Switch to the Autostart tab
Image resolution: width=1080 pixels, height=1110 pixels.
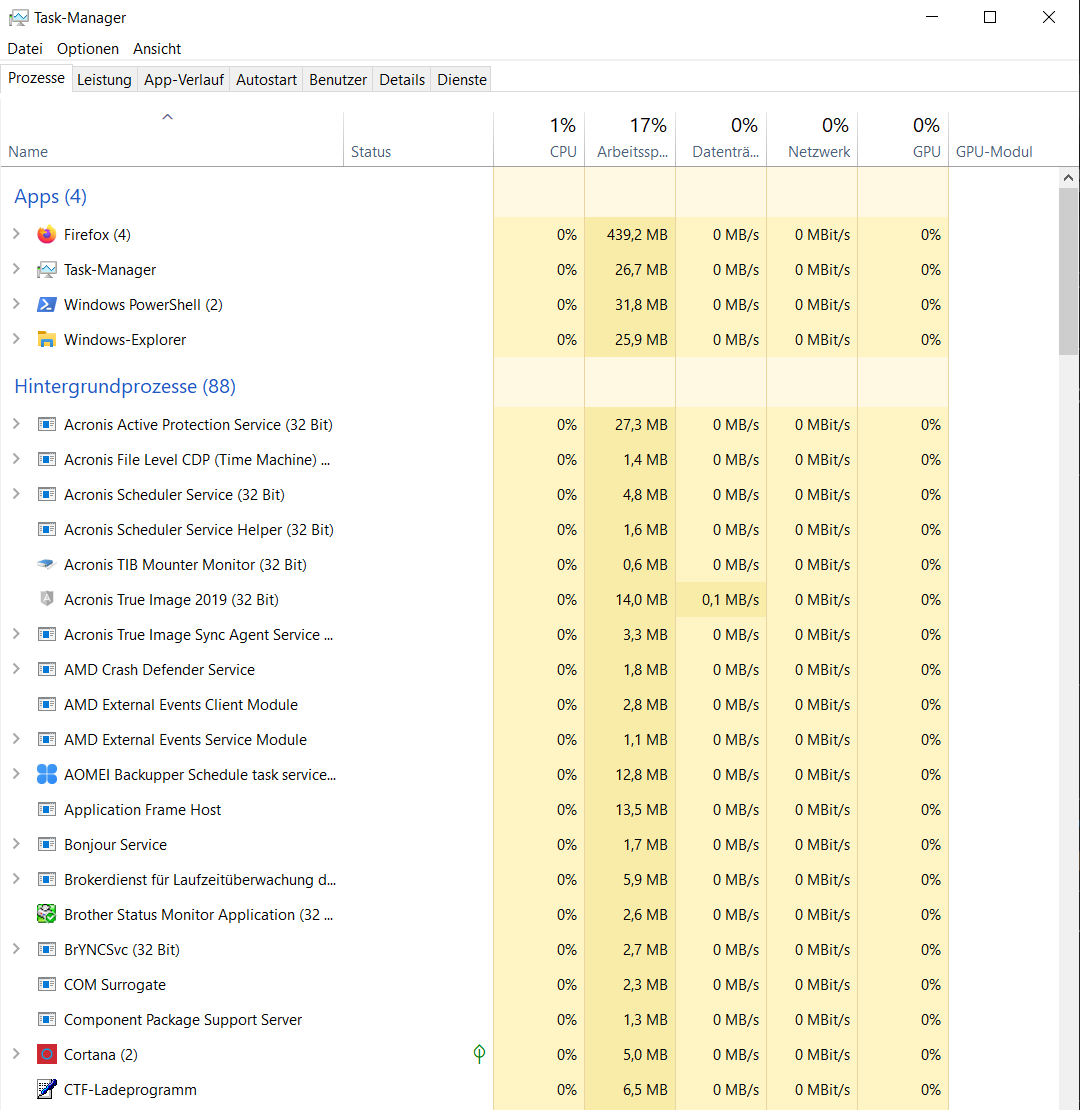[266, 79]
